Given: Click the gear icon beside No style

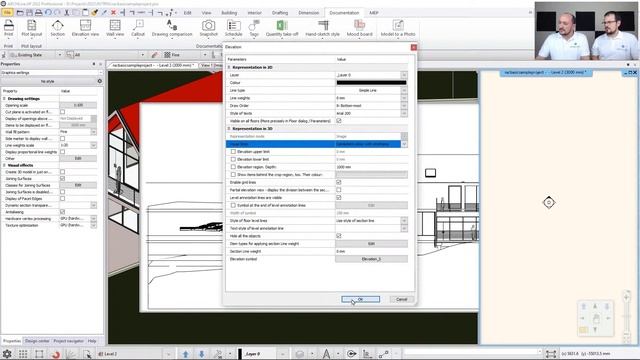Looking at the screenshot, I should coord(100,81).
